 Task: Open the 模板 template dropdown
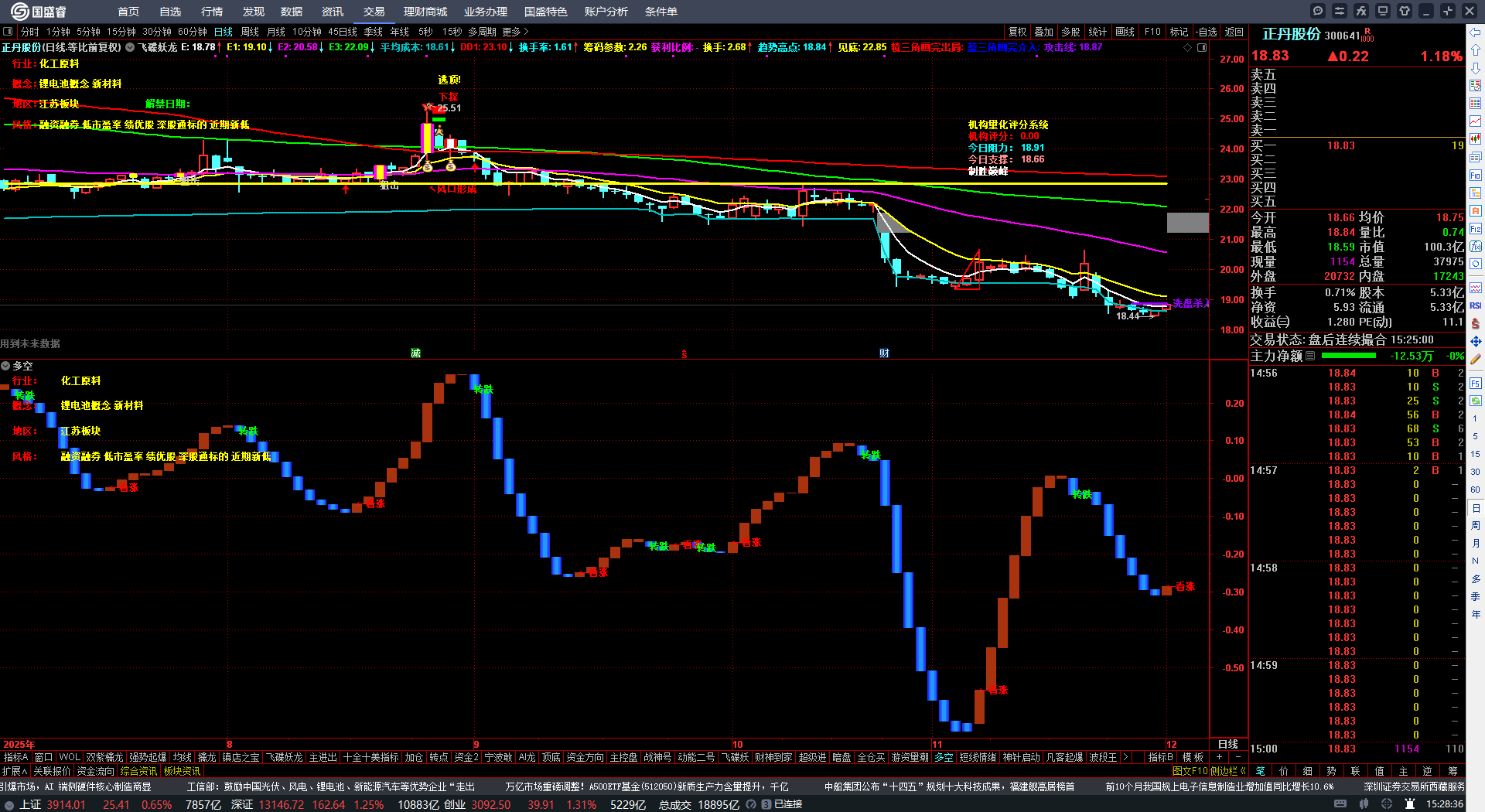tap(1193, 757)
